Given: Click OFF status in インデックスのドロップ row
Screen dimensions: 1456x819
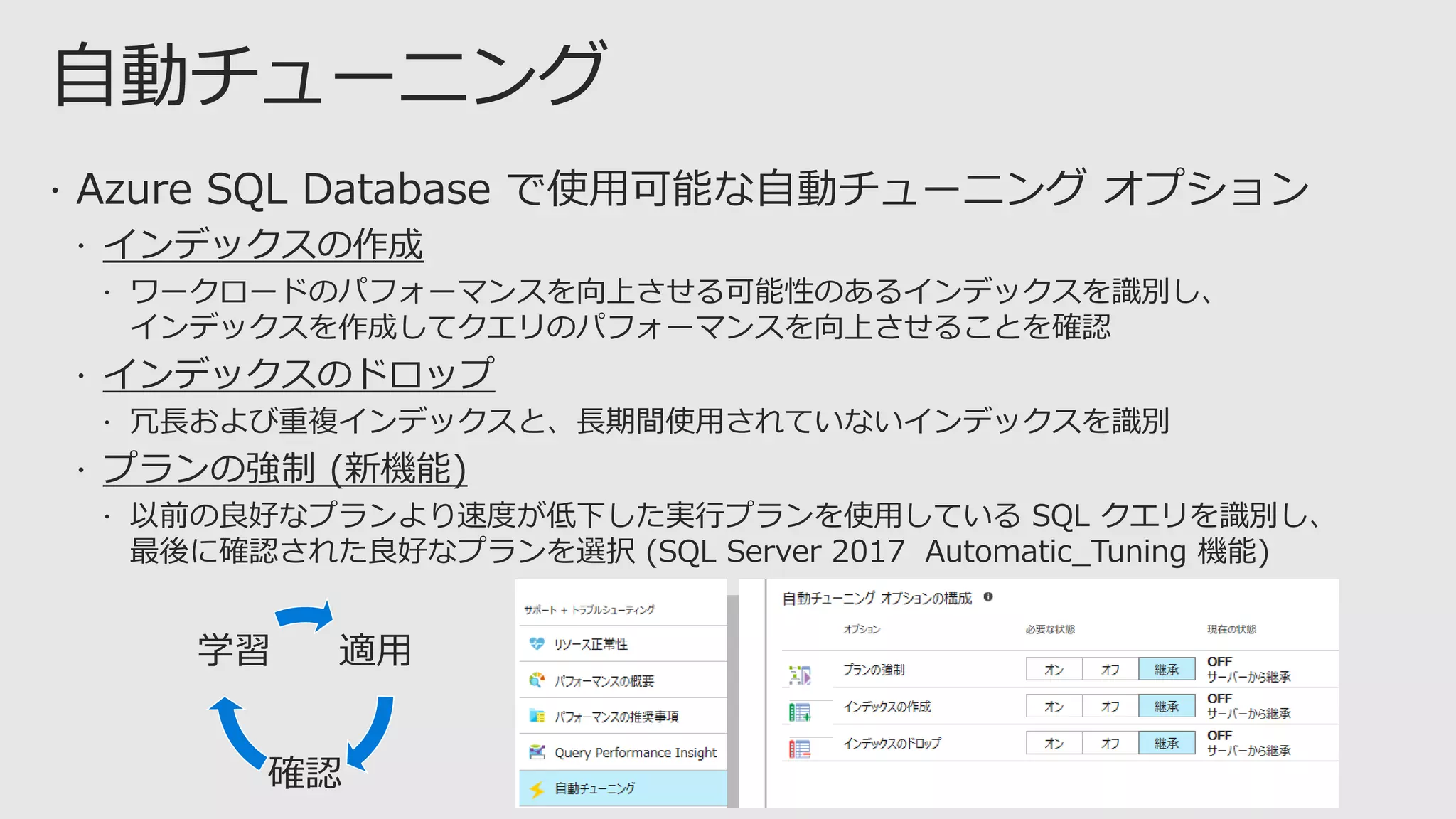Looking at the screenshot, I should [x=1219, y=736].
